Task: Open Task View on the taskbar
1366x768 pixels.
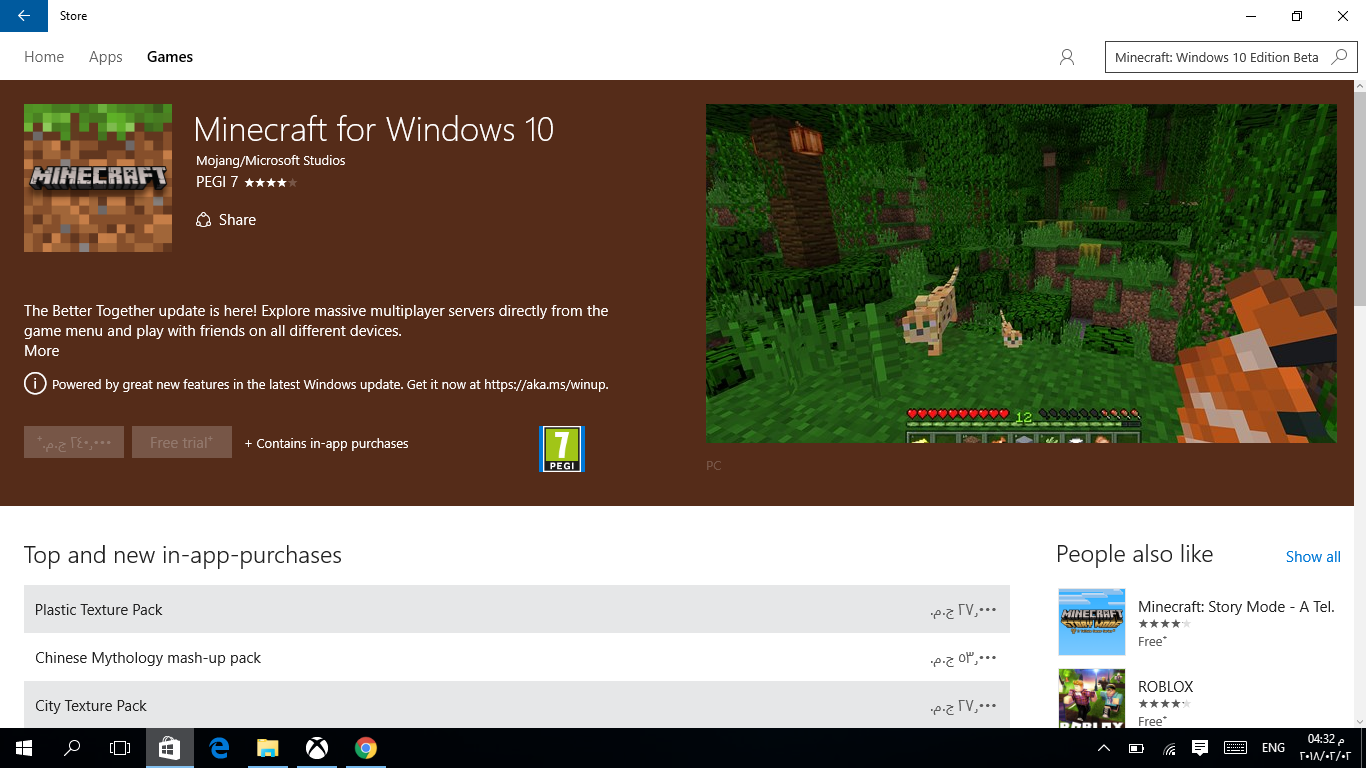Action: (x=120, y=748)
